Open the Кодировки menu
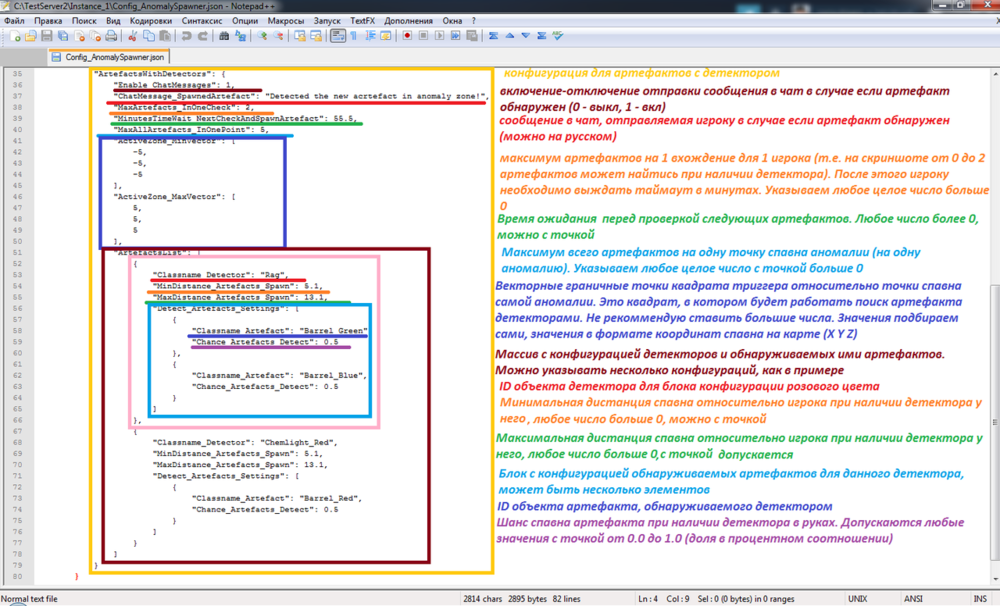 (150, 20)
